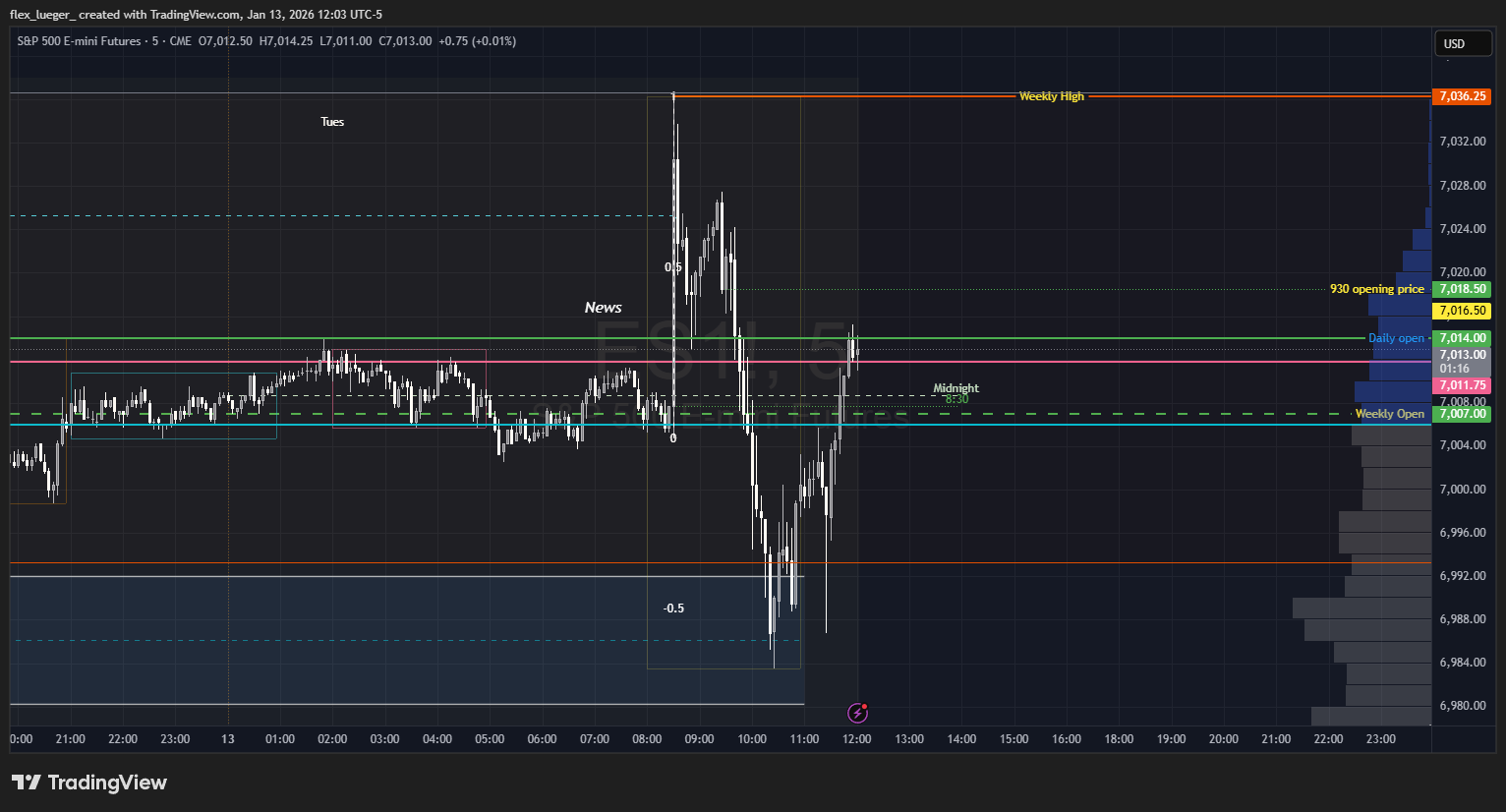Click the S&P 500 E-mini Futures title

tap(81, 41)
